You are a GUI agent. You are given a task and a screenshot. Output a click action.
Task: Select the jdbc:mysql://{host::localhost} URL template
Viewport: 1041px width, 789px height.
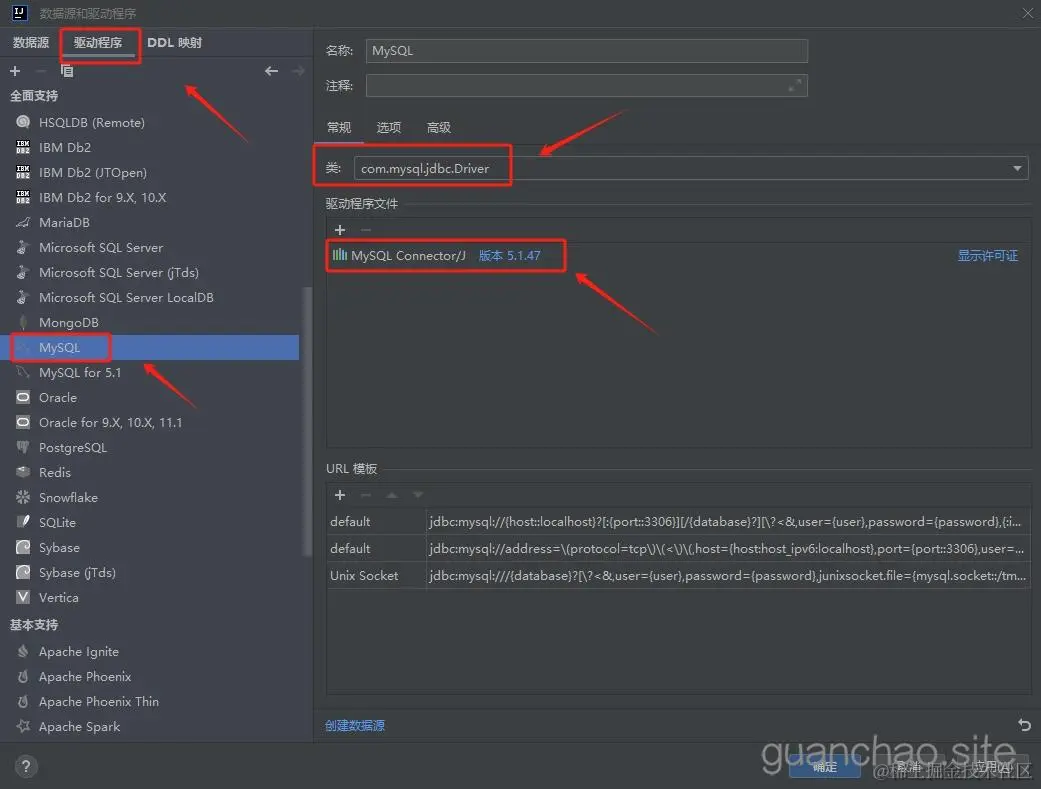(679, 522)
